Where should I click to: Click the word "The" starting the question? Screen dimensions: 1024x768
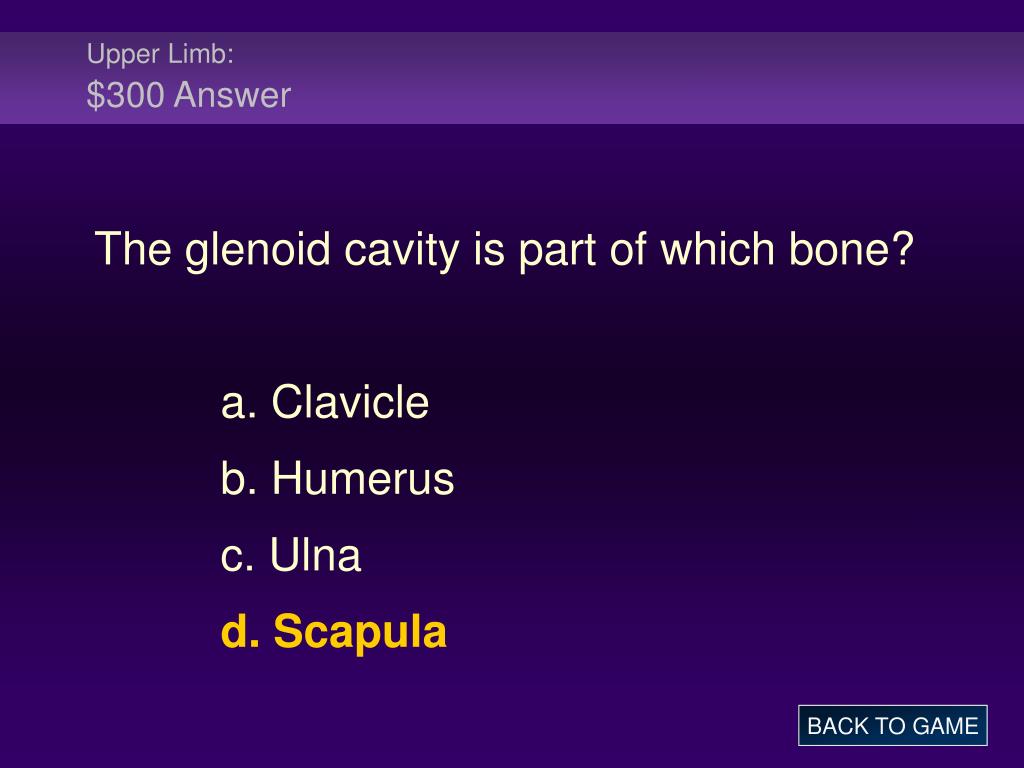coord(133,249)
